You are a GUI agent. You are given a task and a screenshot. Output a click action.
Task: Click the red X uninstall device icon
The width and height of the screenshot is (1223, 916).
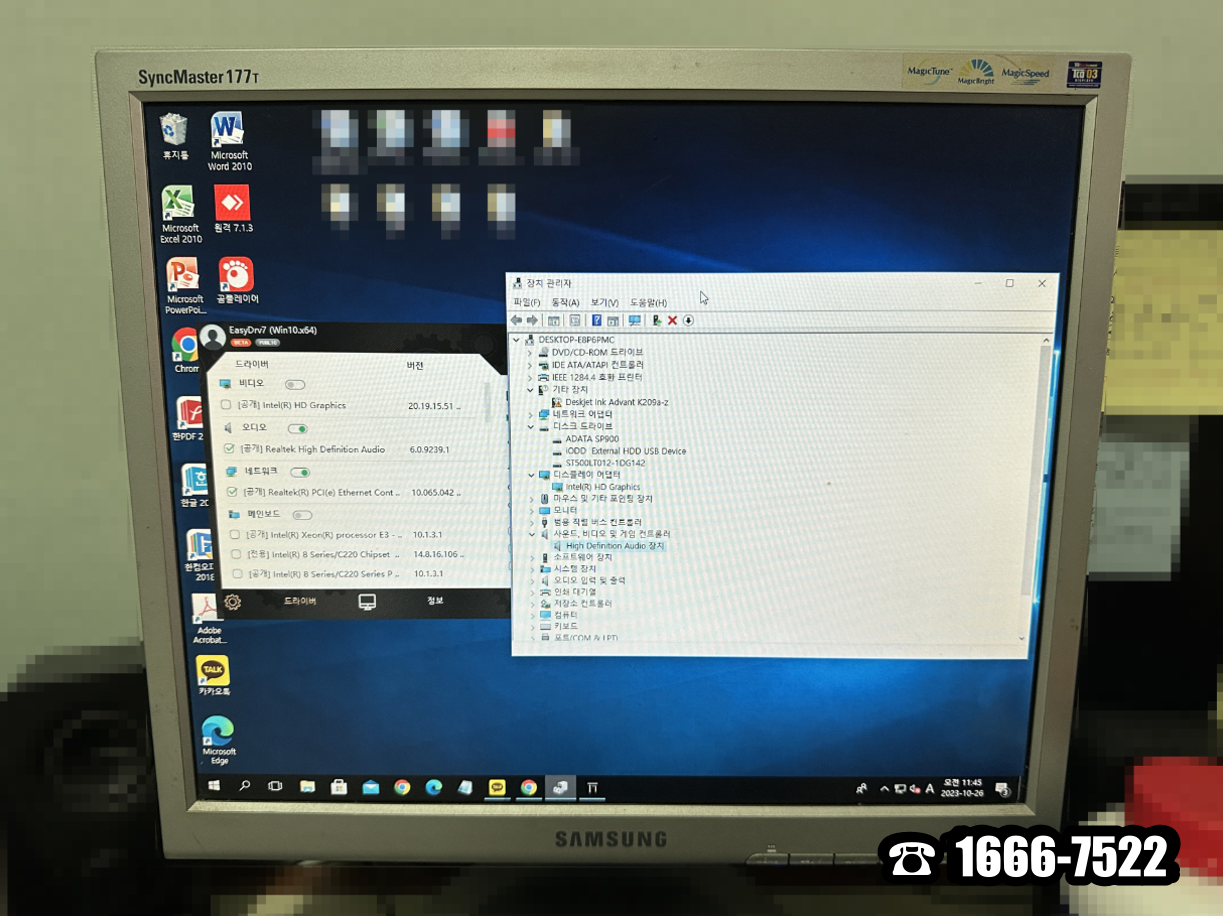pyautogui.click(x=672, y=321)
